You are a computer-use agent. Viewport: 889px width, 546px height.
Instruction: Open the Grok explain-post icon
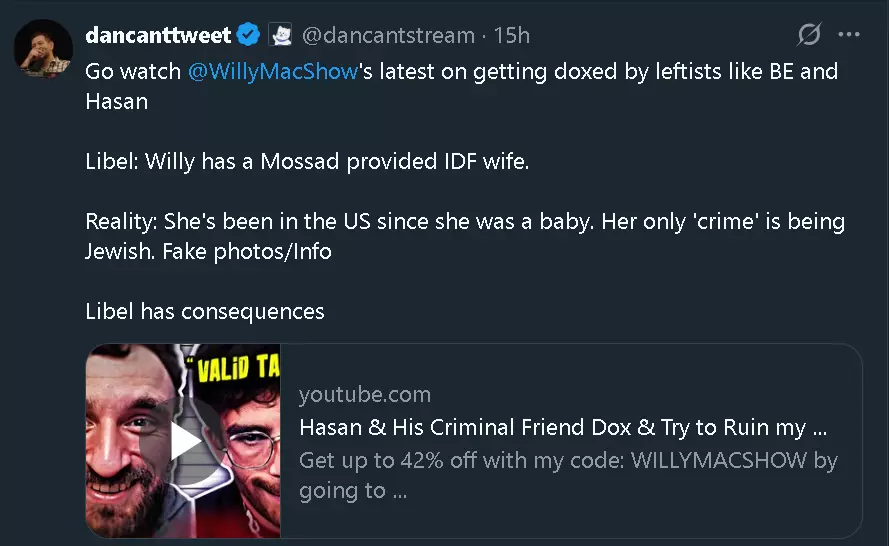coord(809,35)
